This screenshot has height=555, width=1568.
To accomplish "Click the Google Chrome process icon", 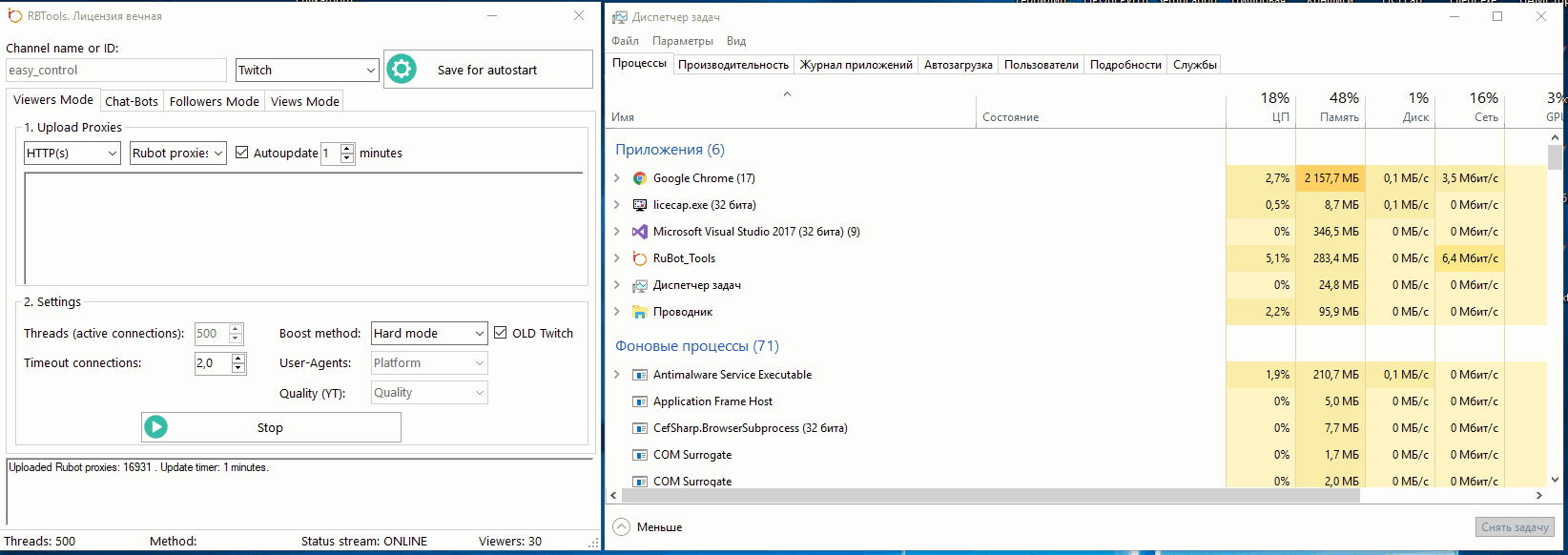I will (x=640, y=178).
